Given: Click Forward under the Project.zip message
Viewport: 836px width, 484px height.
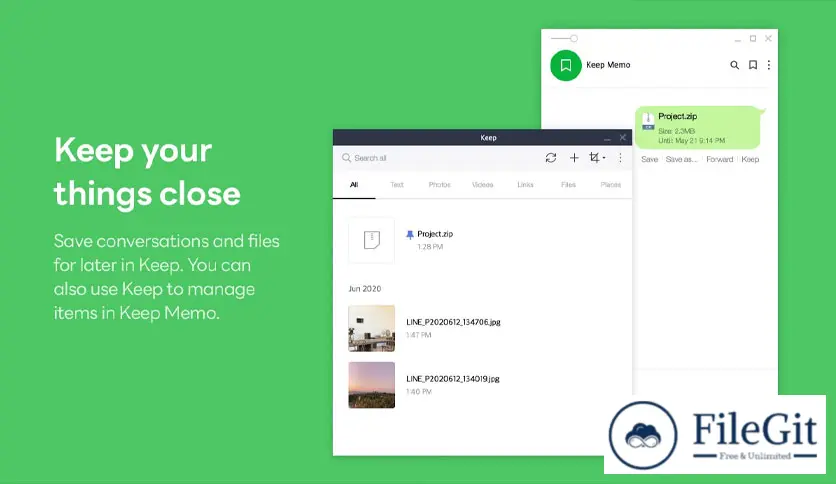Looking at the screenshot, I should pos(719,159).
